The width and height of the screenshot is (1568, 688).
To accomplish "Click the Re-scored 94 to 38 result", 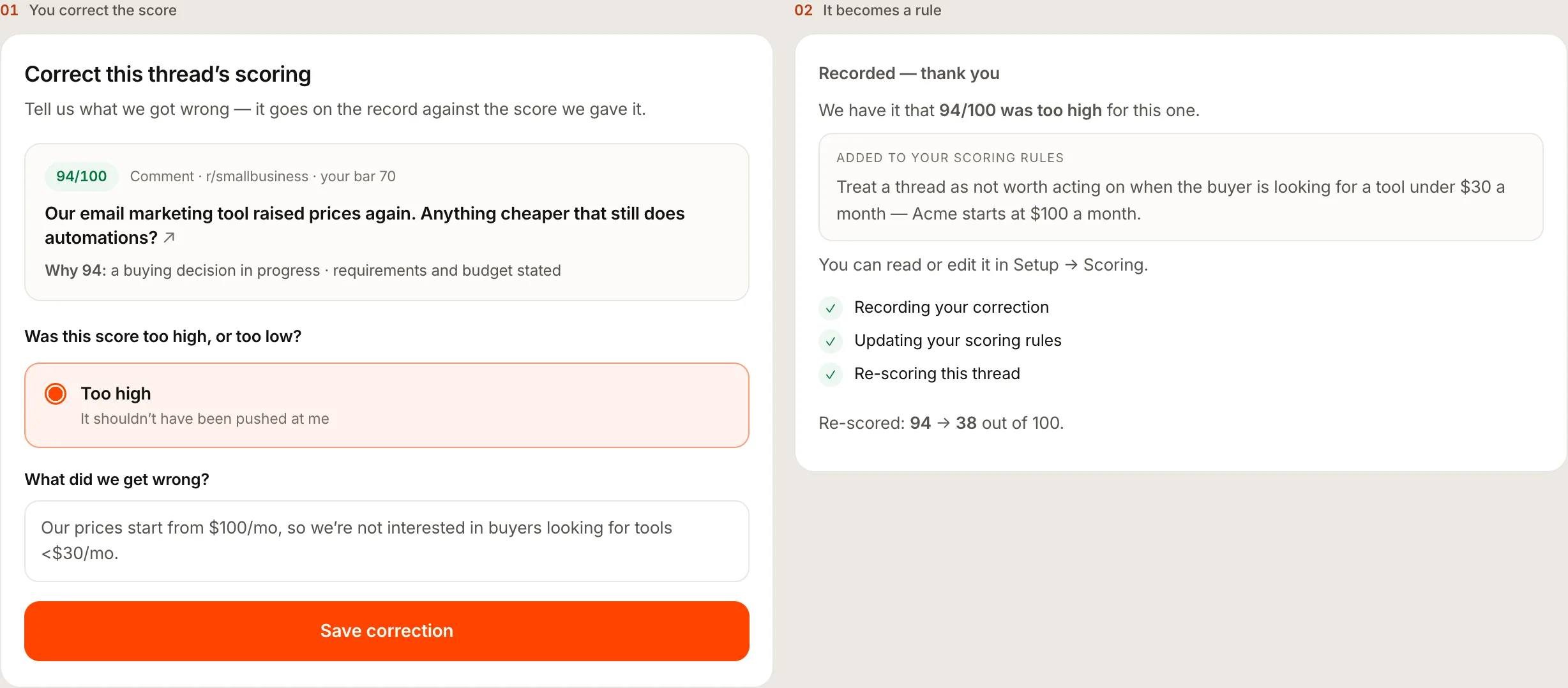I will [x=941, y=423].
